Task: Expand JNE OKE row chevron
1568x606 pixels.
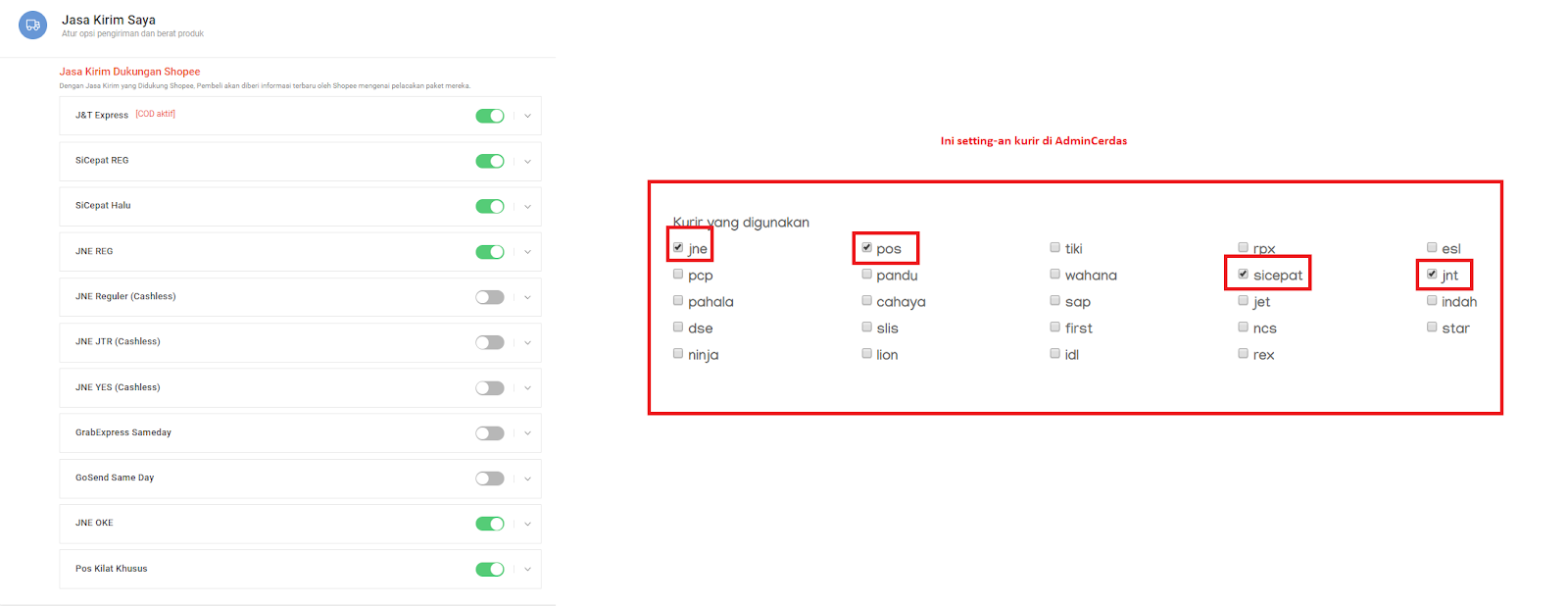Action: (x=527, y=524)
